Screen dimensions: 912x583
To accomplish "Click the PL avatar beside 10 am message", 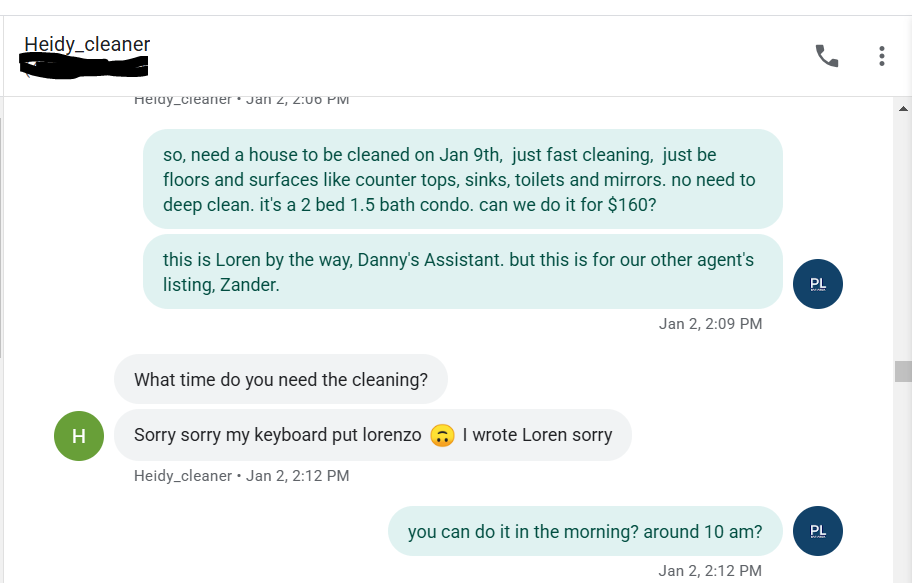I will [817, 531].
